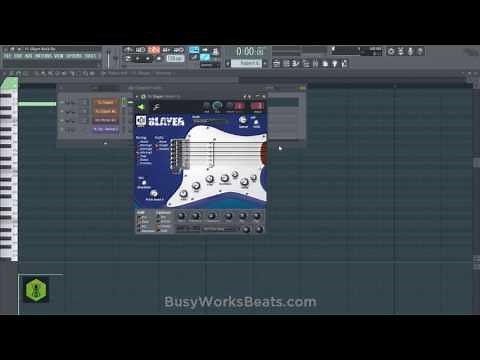Open the FX type selector in Slayer
480x360 pixels.
tap(219, 229)
